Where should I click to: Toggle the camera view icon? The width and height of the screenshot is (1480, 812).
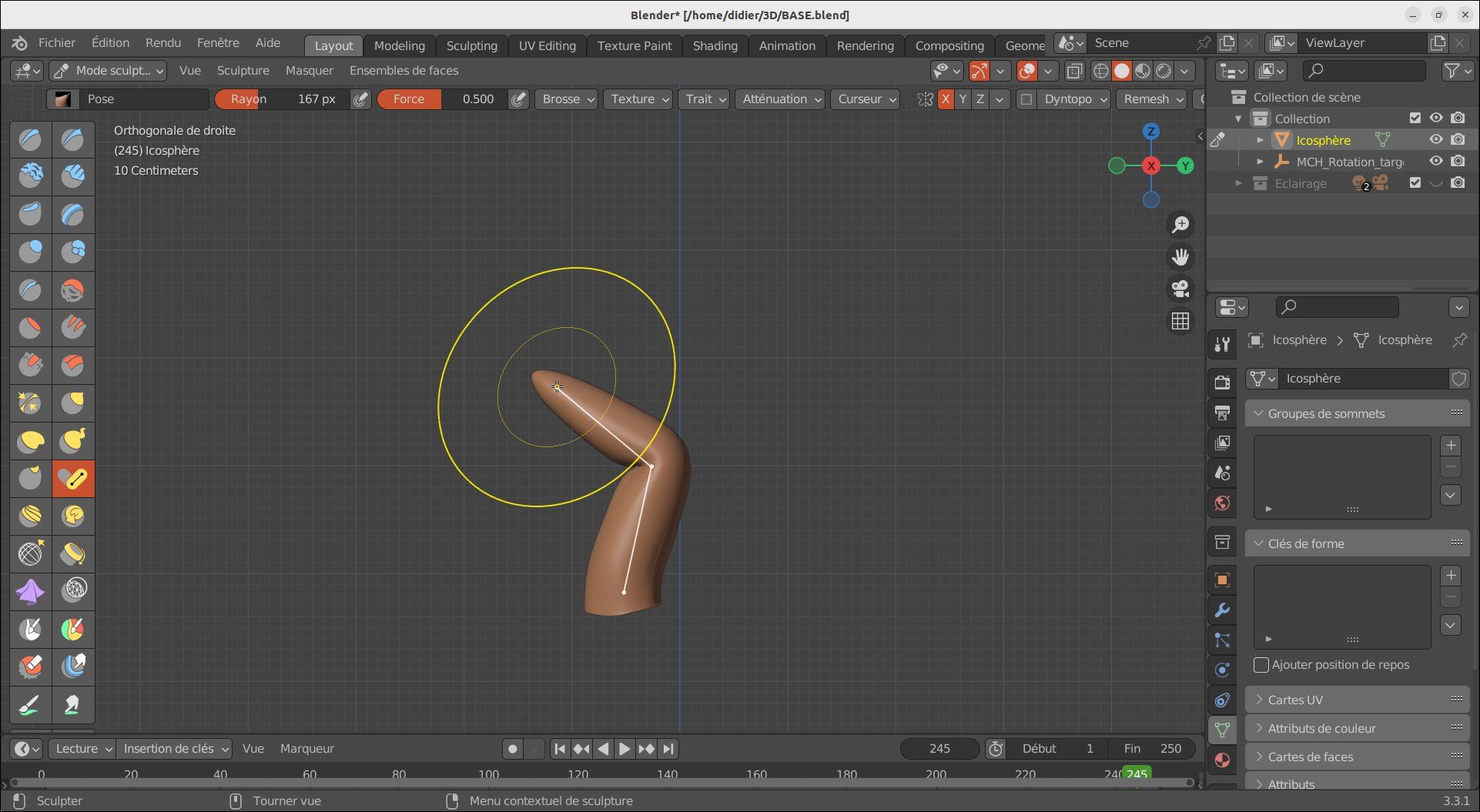click(x=1180, y=289)
